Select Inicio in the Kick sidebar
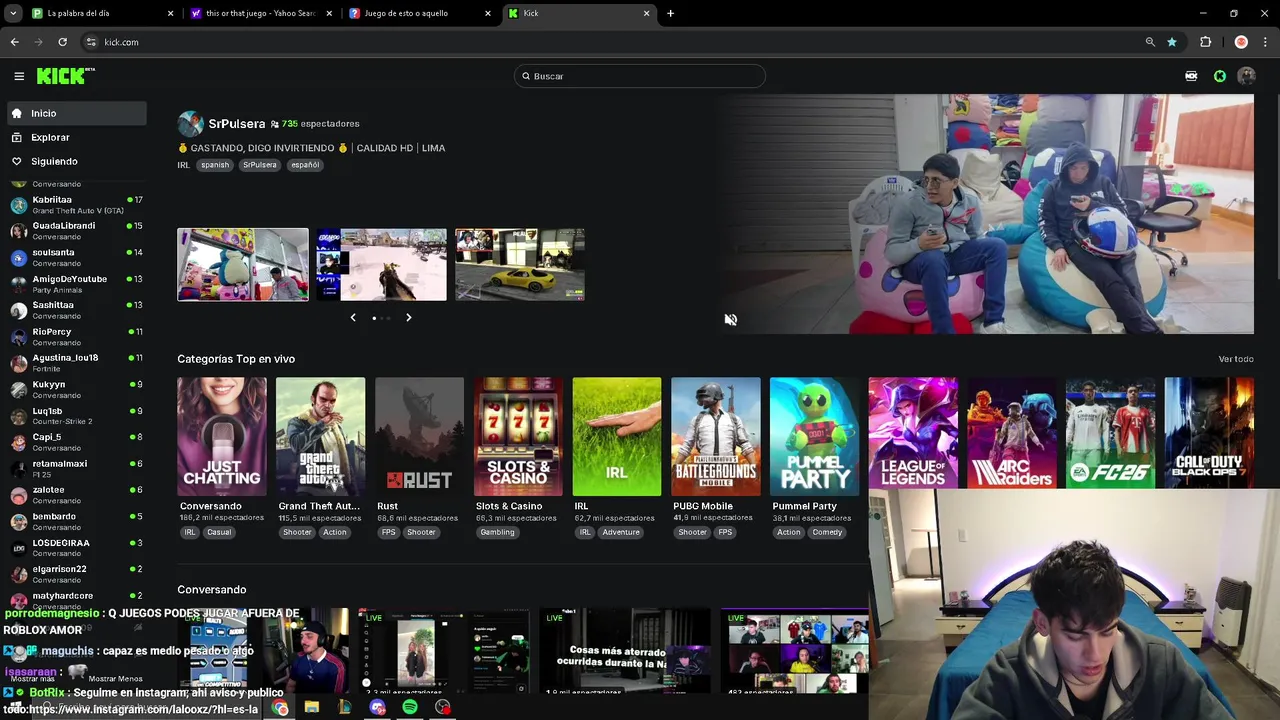The width and height of the screenshot is (1280, 720). pyautogui.click(x=76, y=113)
